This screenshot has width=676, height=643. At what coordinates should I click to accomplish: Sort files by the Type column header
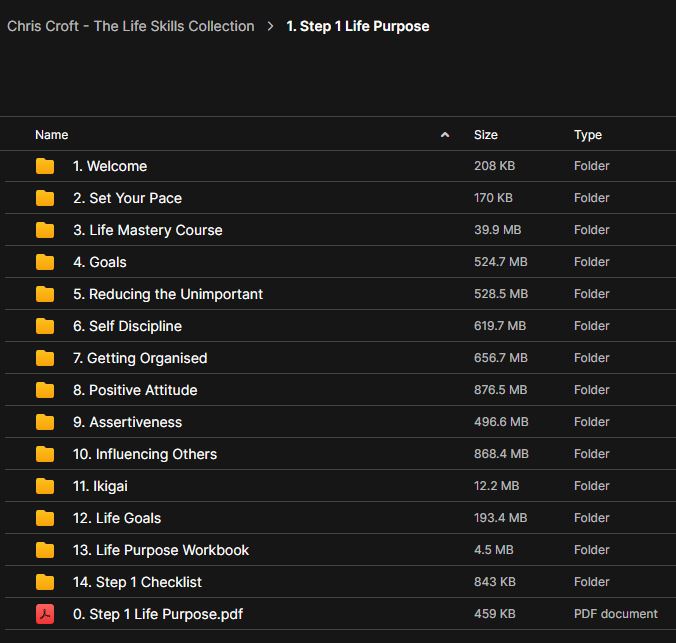pos(588,135)
